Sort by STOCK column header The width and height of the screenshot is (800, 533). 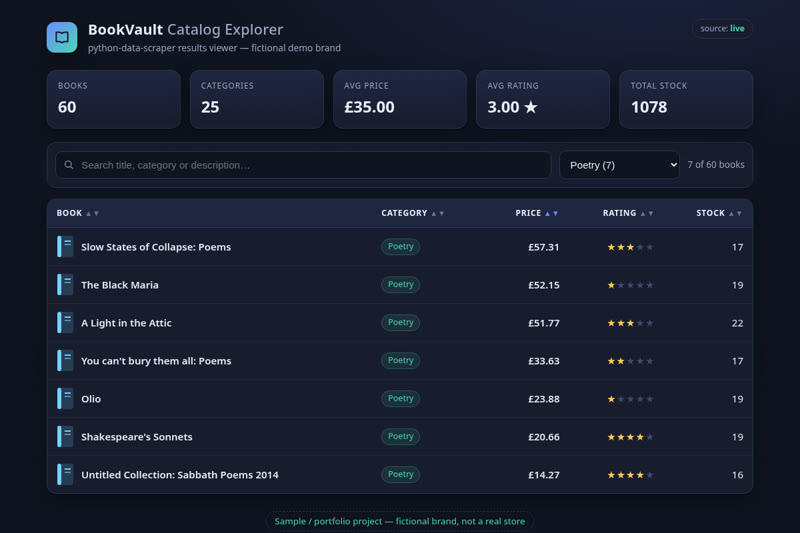[x=719, y=213]
